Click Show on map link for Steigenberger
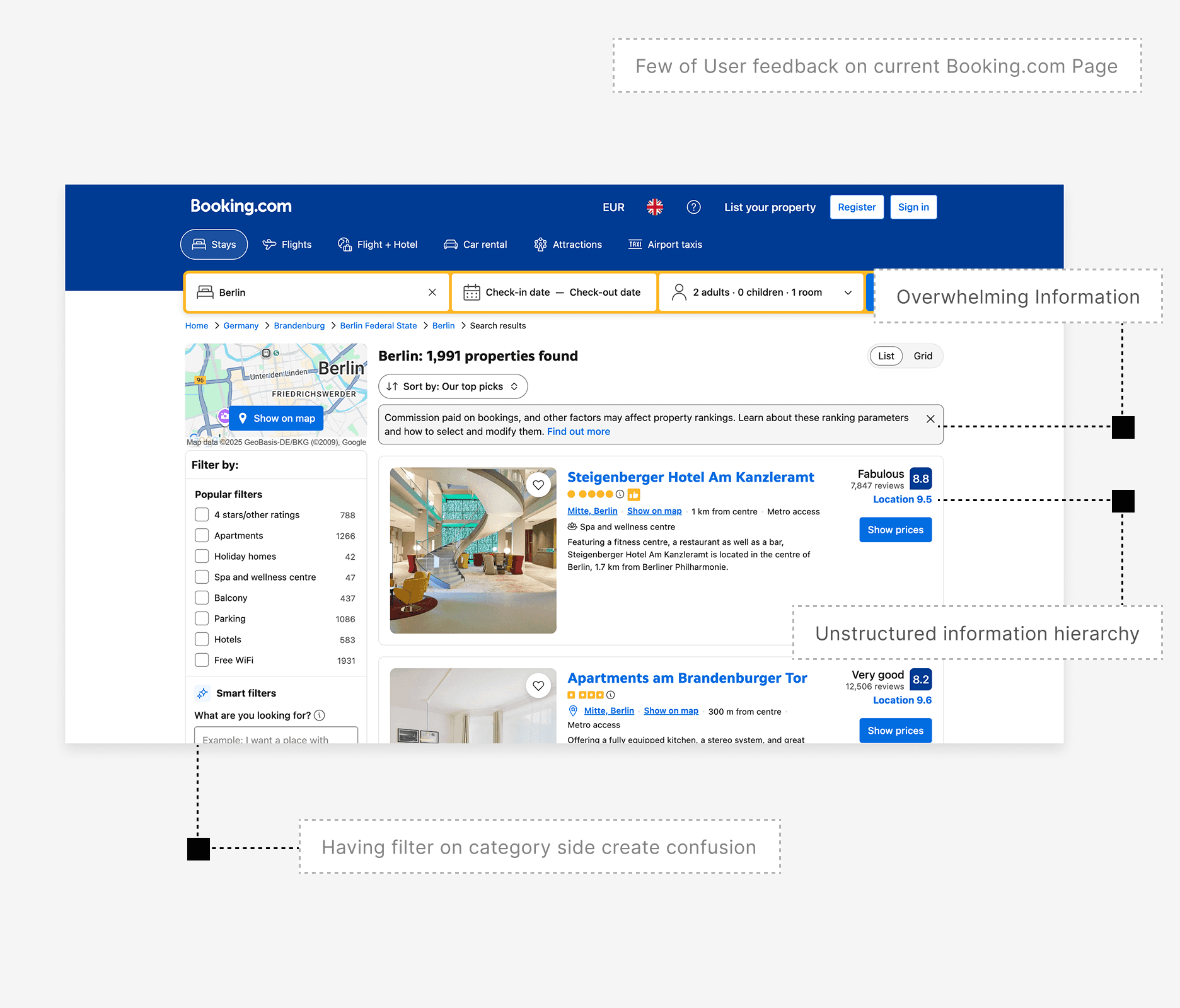This screenshot has width=1180, height=1008. coord(654,511)
